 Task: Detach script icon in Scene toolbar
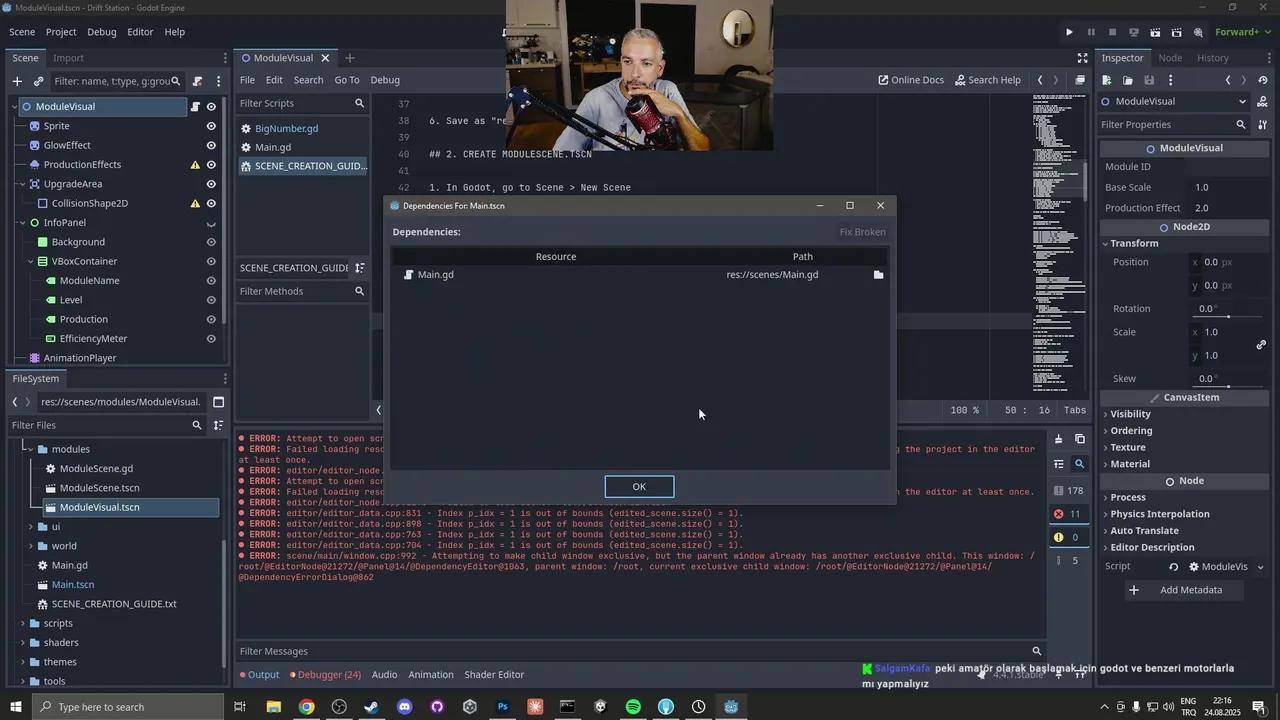197,81
